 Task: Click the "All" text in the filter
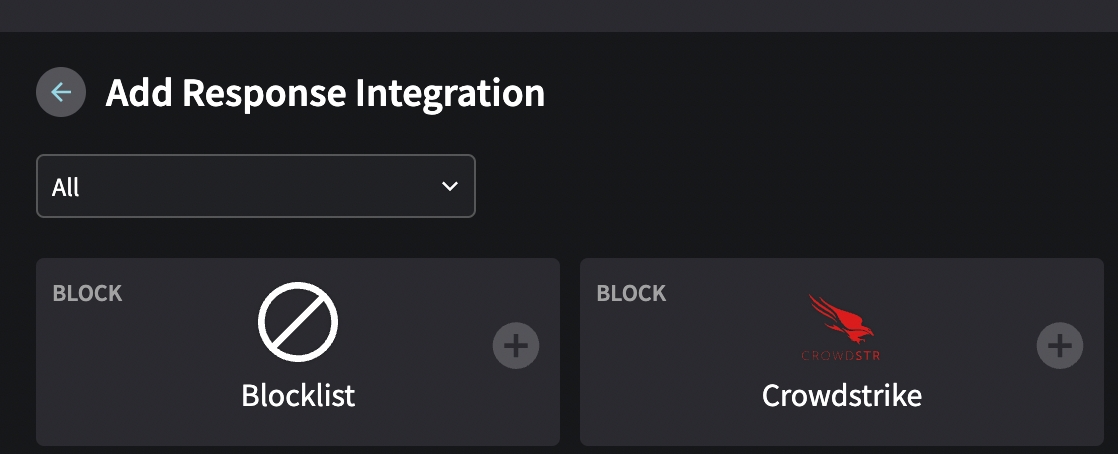tap(66, 188)
